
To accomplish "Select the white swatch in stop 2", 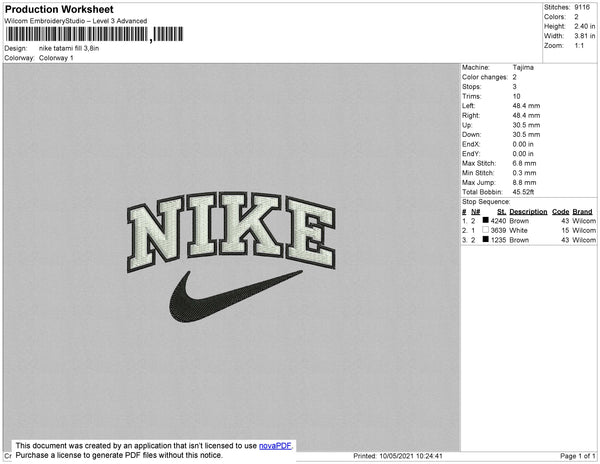I will pyautogui.click(x=486, y=230).
